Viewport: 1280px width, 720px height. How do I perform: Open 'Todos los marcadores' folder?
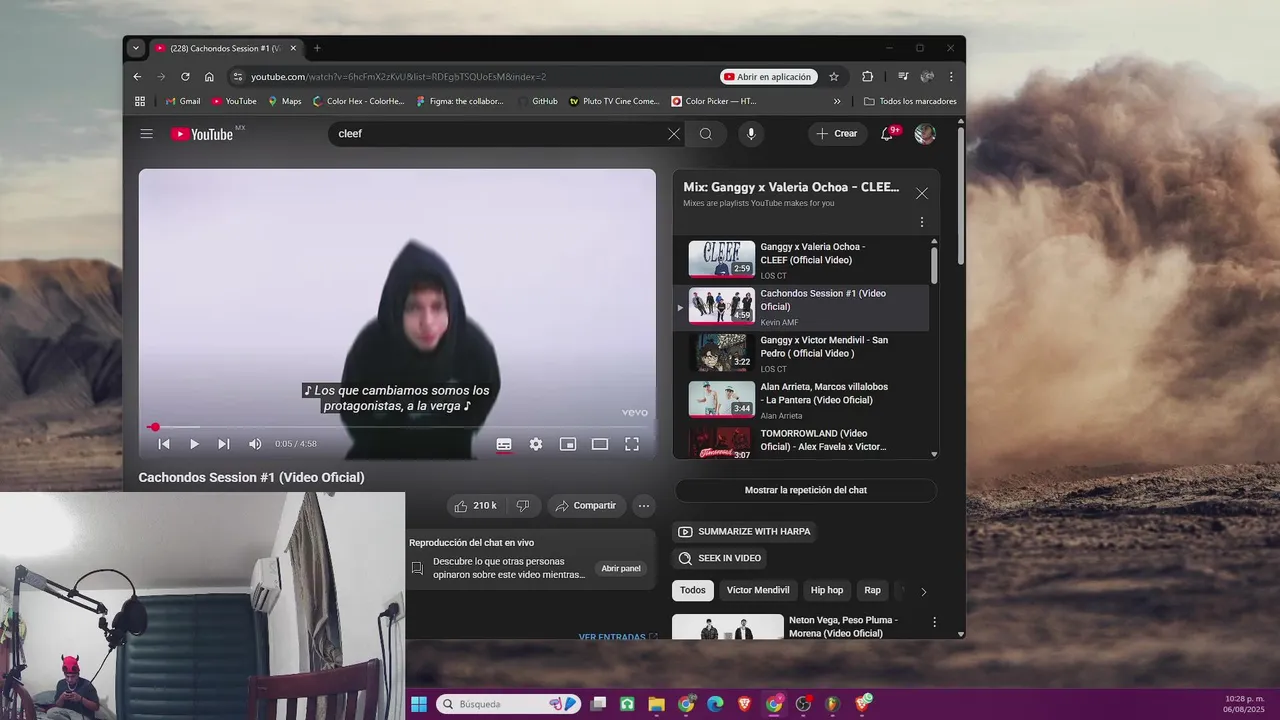coord(910,101)
